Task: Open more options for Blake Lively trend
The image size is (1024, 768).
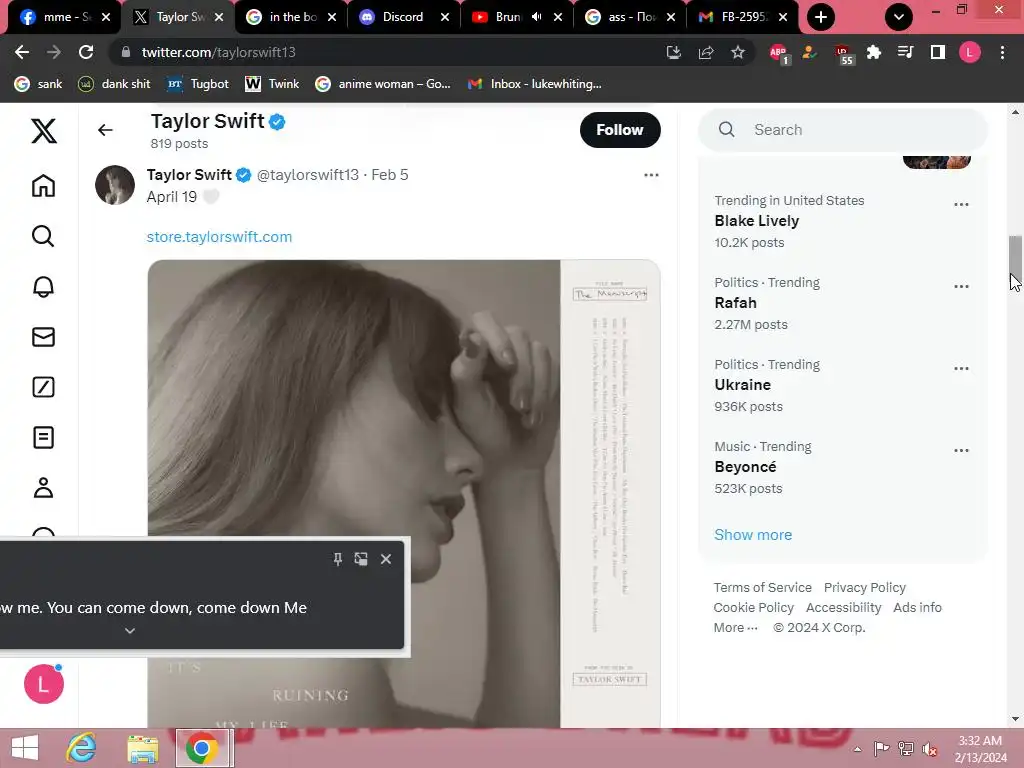Action: [x=961, y=204]
